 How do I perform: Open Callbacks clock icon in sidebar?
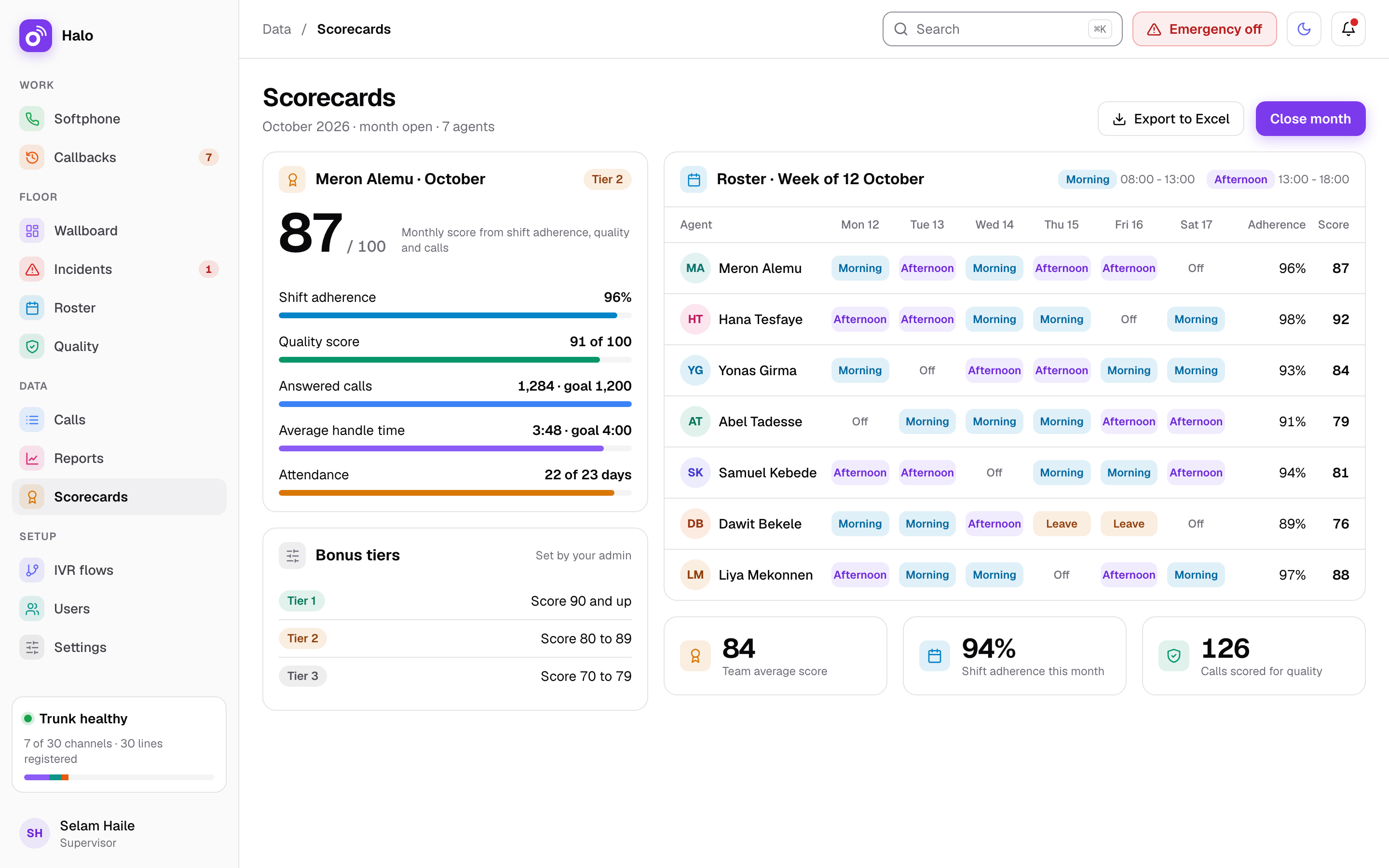click(x=32, y=157)
